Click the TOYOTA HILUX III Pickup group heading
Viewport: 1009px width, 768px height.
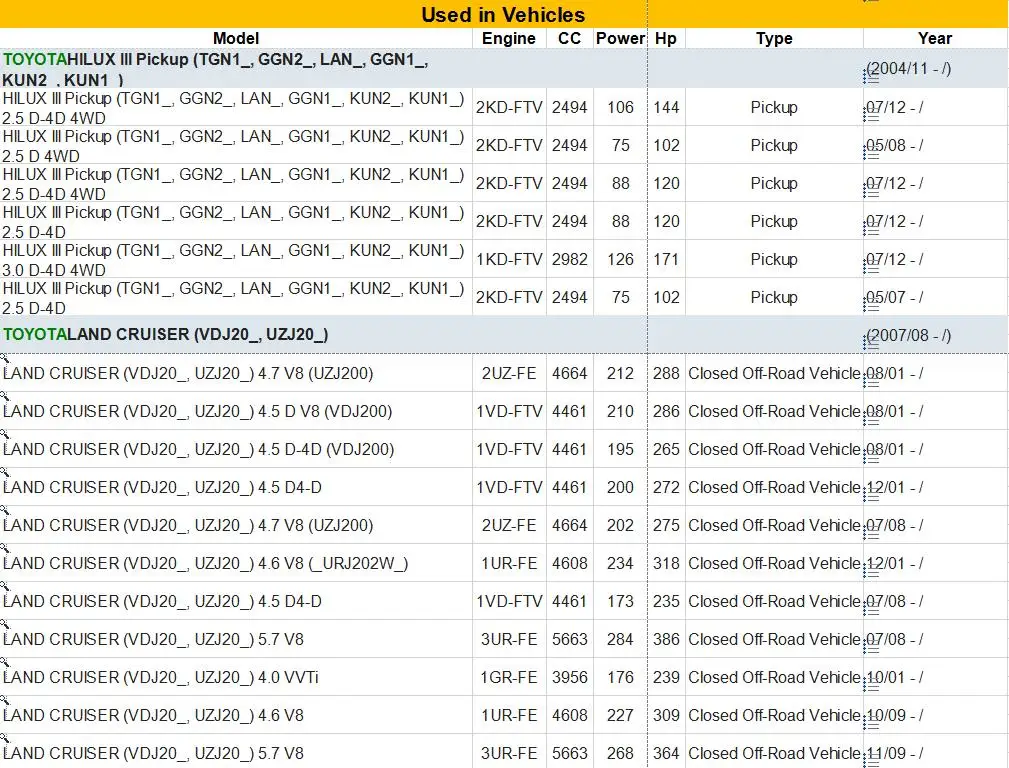pos(216,69)
